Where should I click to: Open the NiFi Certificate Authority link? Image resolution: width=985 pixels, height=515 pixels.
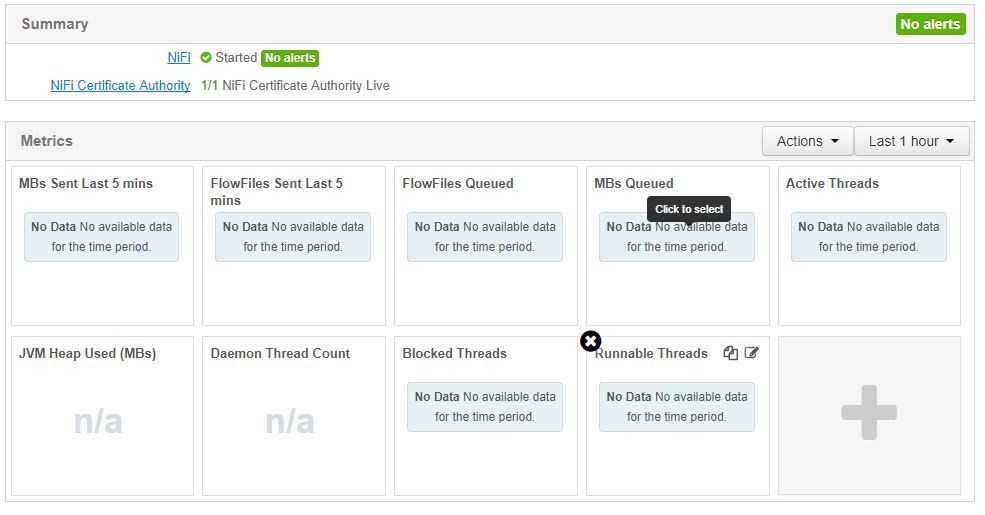120,85
